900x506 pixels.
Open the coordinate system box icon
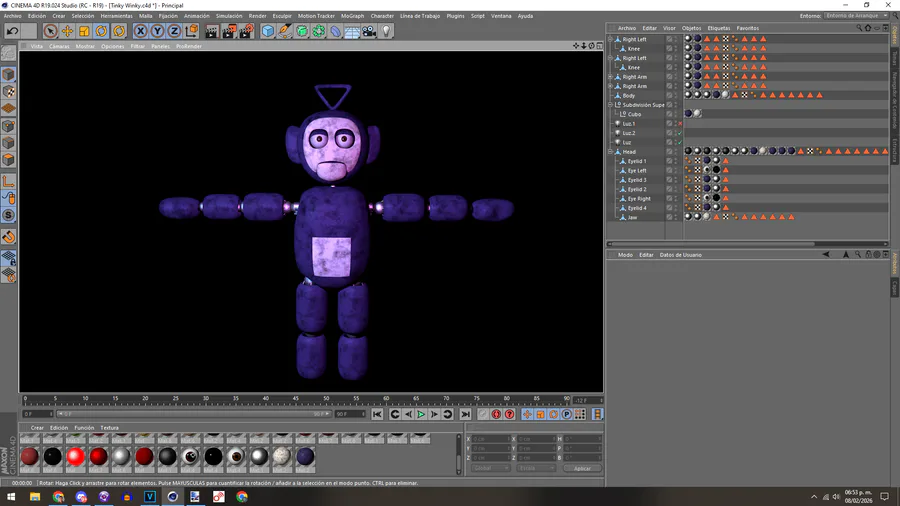point(192,30)
